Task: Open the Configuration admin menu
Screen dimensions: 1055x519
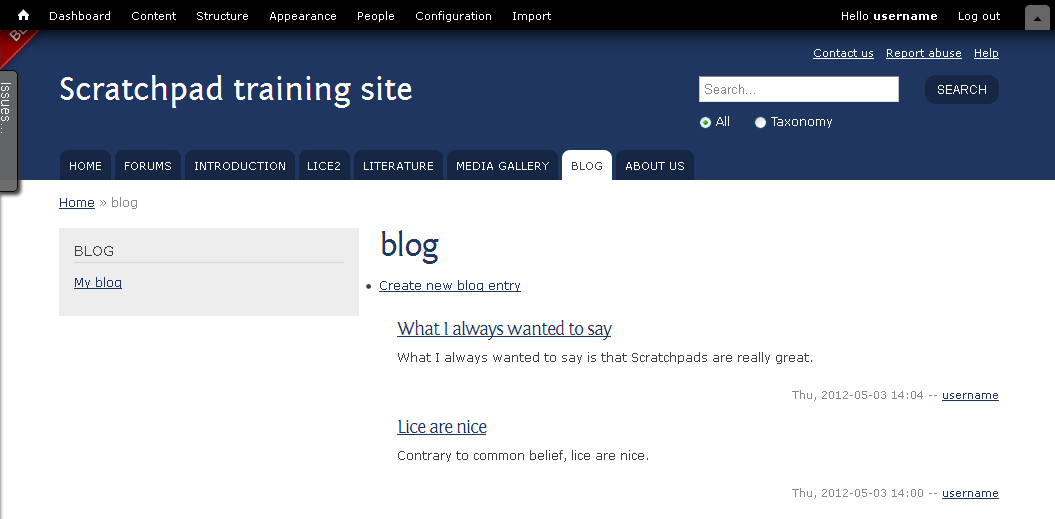Action: [453, 16]
